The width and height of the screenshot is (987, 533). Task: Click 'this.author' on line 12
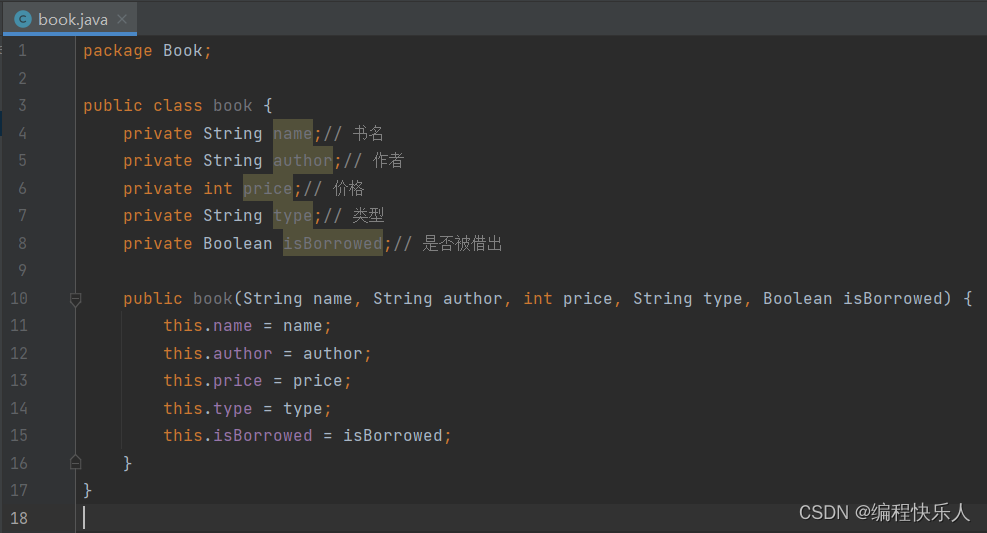click(x=218, y=353)
